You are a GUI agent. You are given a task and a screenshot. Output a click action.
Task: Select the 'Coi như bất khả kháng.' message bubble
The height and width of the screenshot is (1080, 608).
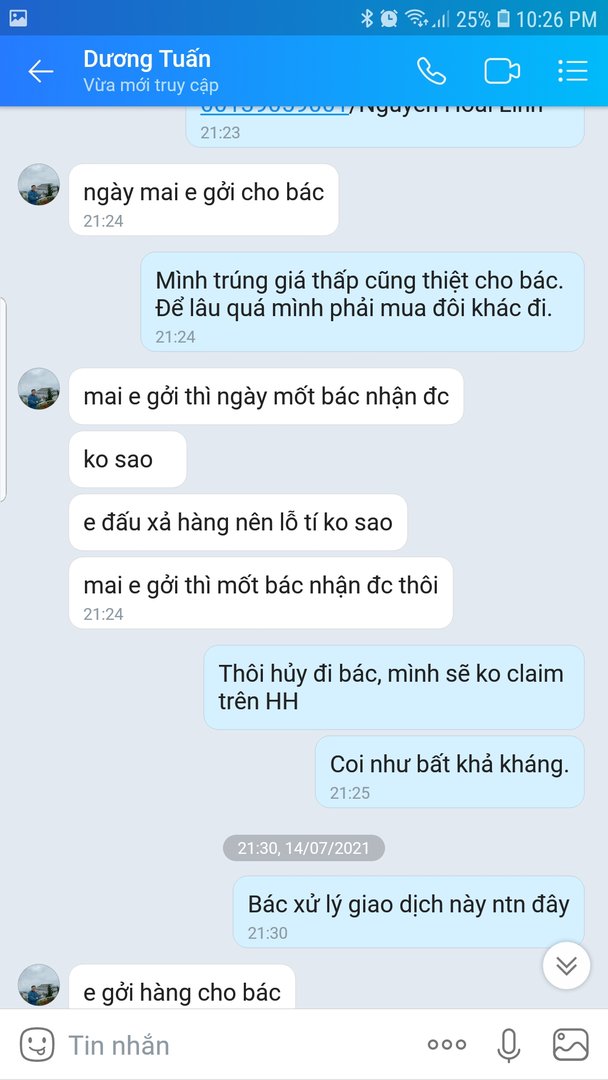point(450,771)
